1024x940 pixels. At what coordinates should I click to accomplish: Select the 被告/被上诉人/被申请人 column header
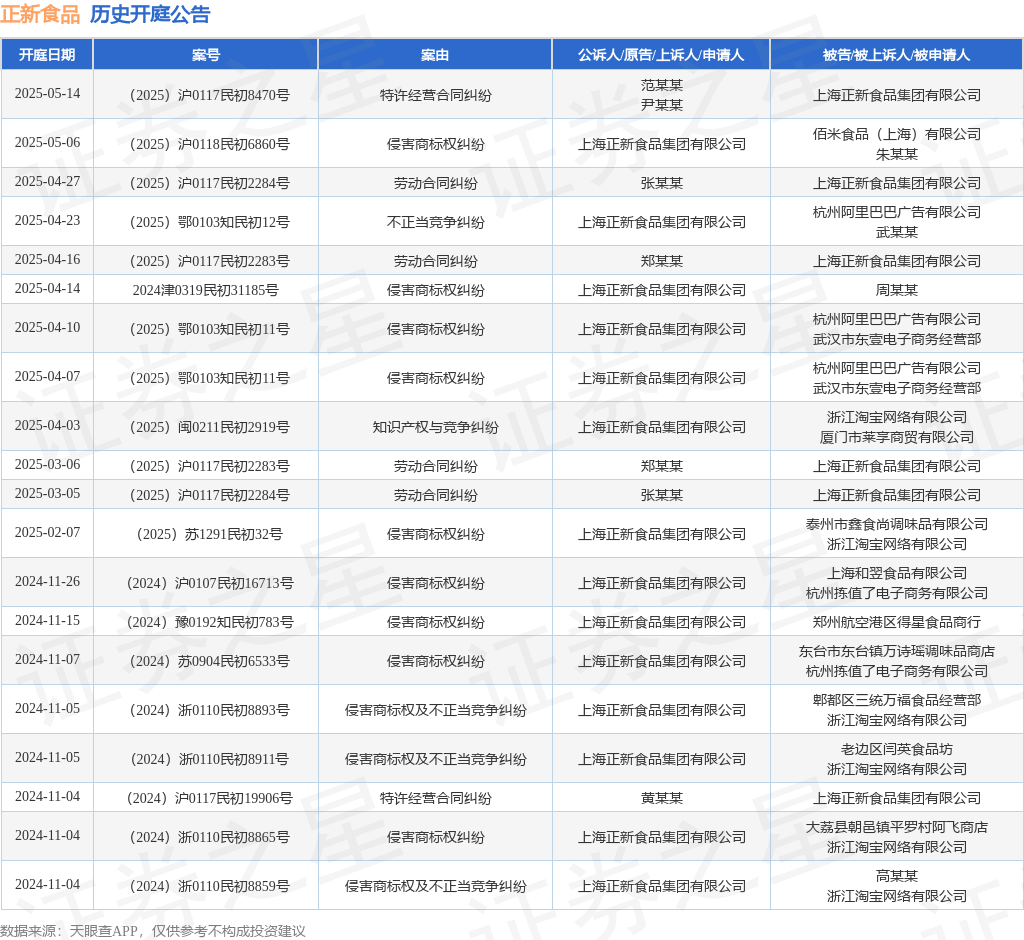point(897,55)
